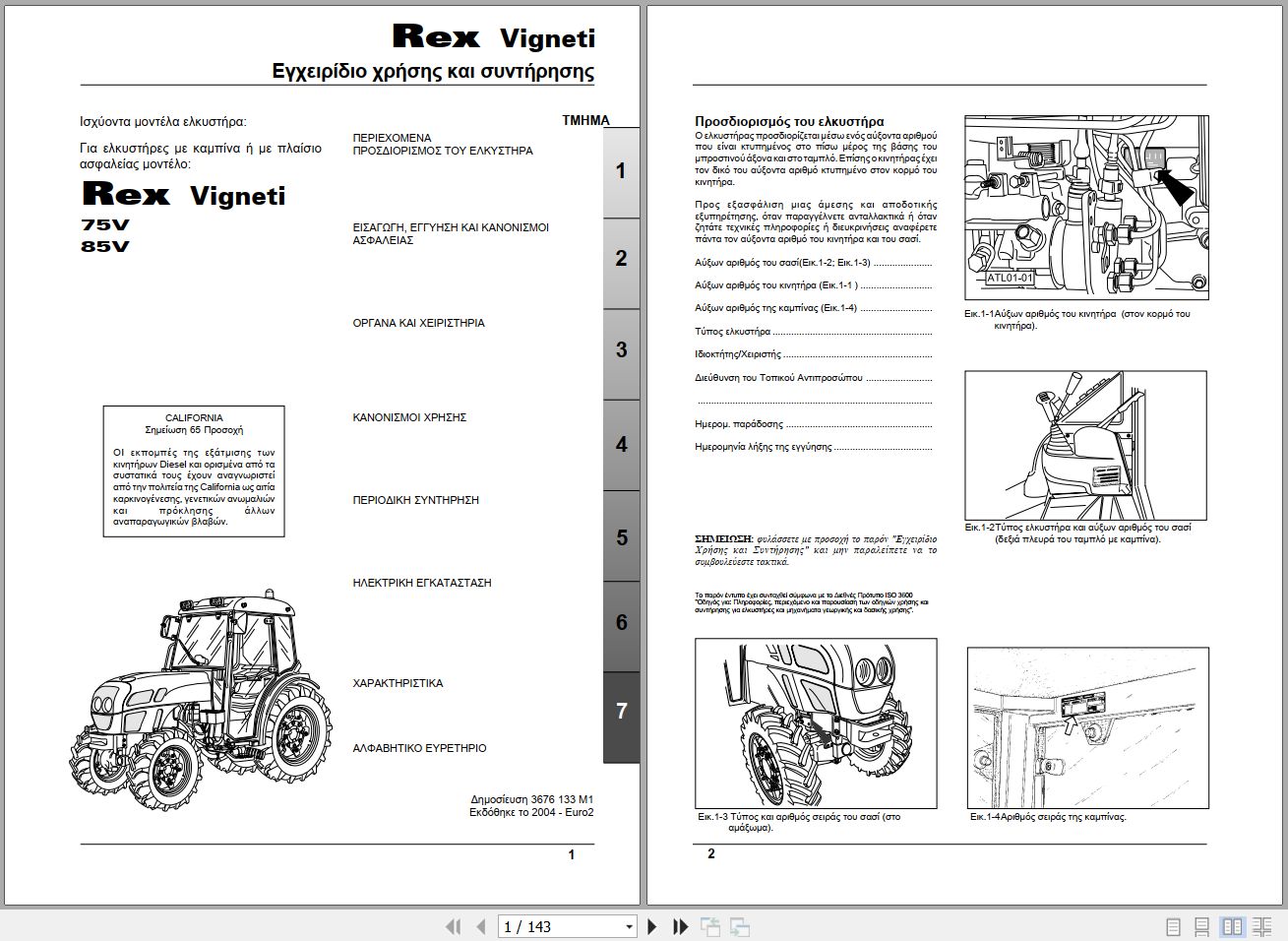Viewport: 1288px width, 941px height.
Task: Open the page number dropdown arrow
Action: click(x=629, y=927)
